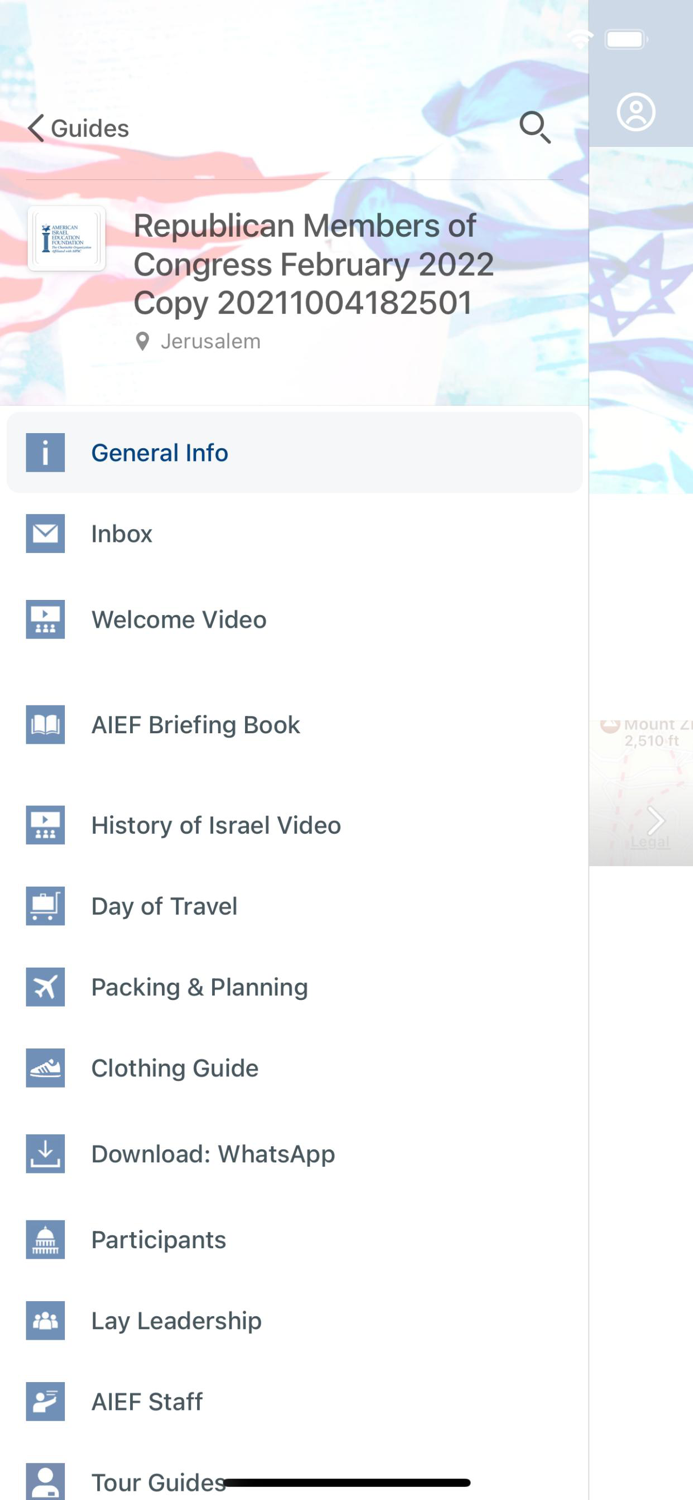This screenshot has width=693, height=1500.
Task: Tap the AIEF guide logo thumbnail
Action: tap(65, 237)
